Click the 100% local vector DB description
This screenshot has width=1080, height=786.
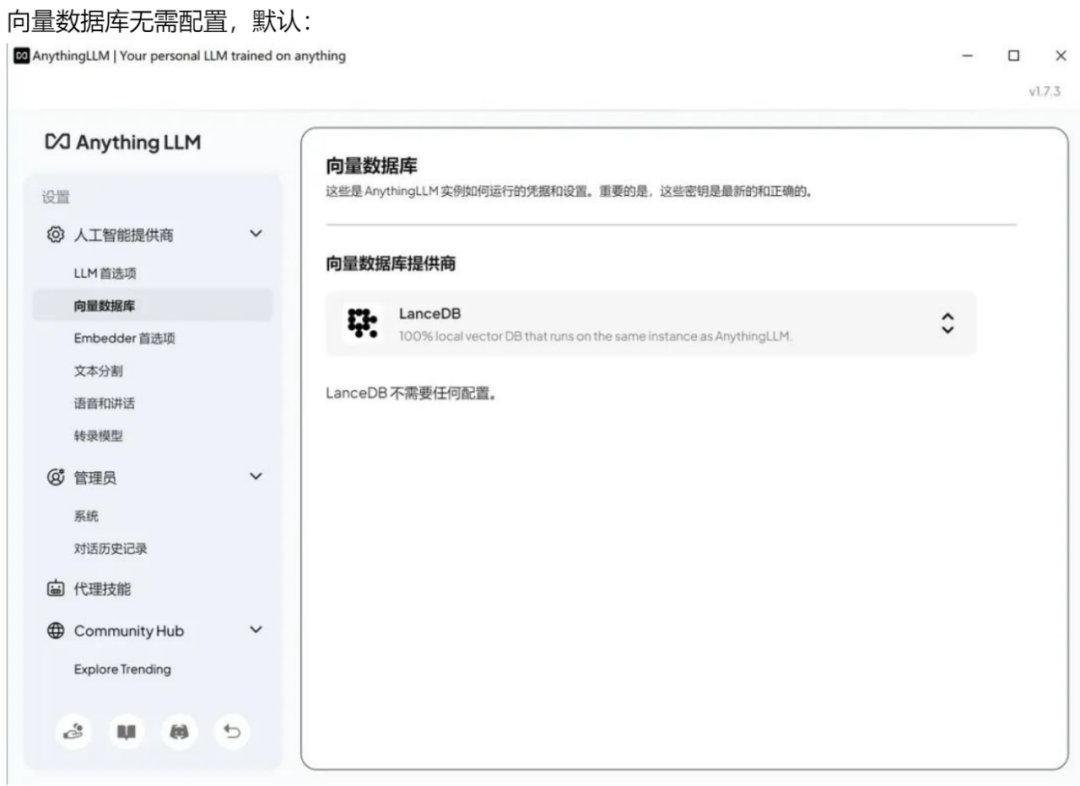[x=595, y=336]
